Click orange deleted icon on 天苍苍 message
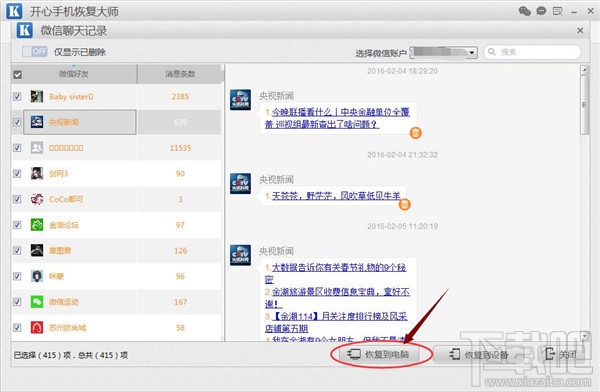 click(404, 204)
